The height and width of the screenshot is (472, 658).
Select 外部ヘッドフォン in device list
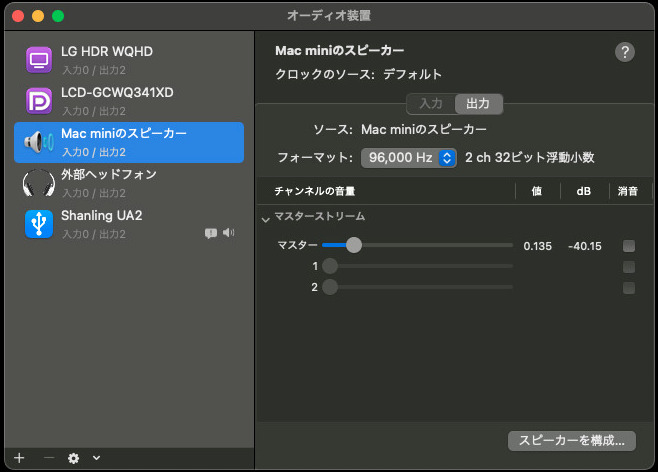pos(129,183)
